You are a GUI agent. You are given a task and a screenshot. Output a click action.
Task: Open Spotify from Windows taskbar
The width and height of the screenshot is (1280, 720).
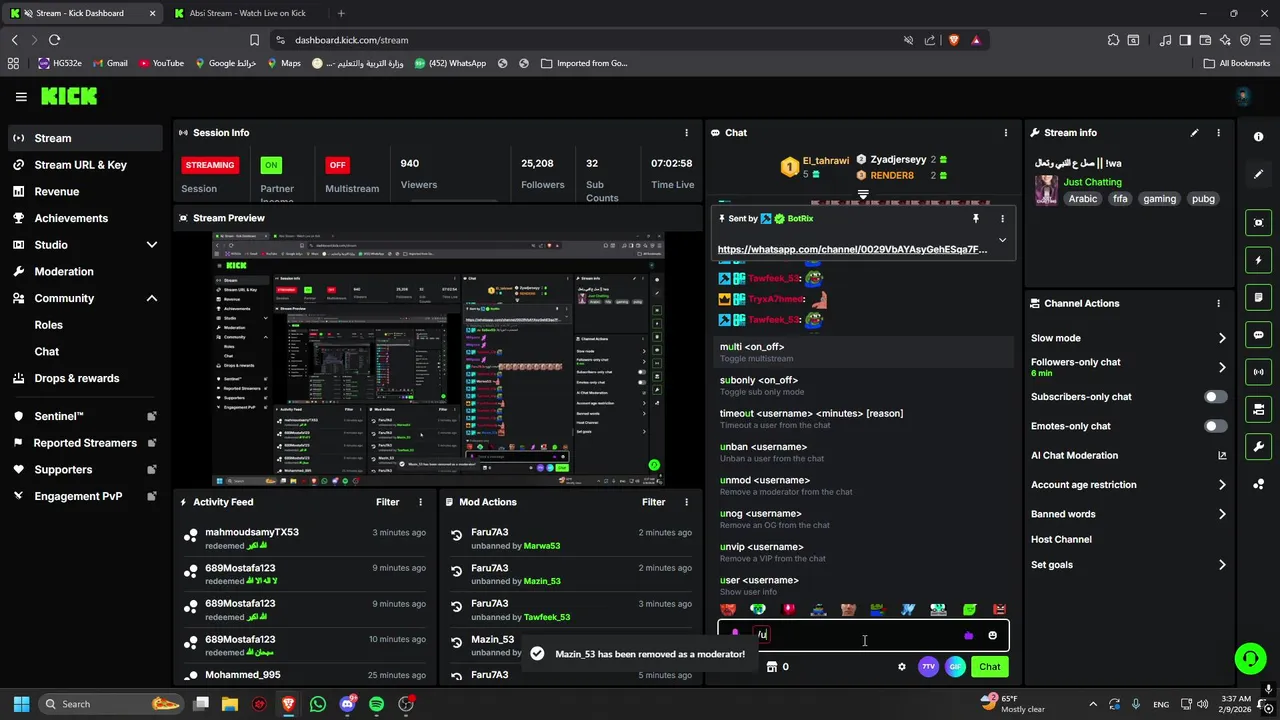pyautogui.click(x=376, y=704)
